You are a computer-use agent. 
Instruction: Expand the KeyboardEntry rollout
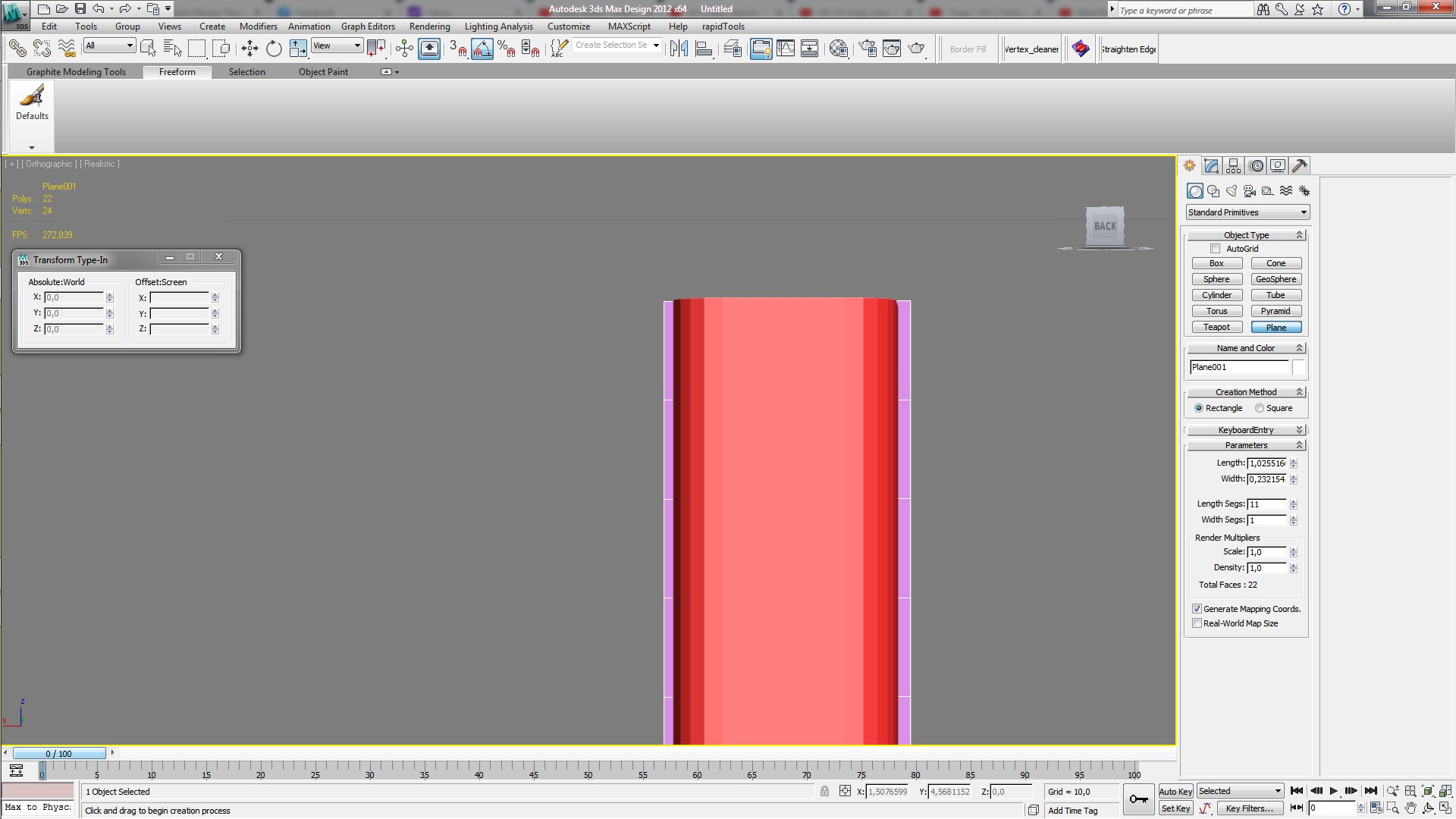[1246, 430]
